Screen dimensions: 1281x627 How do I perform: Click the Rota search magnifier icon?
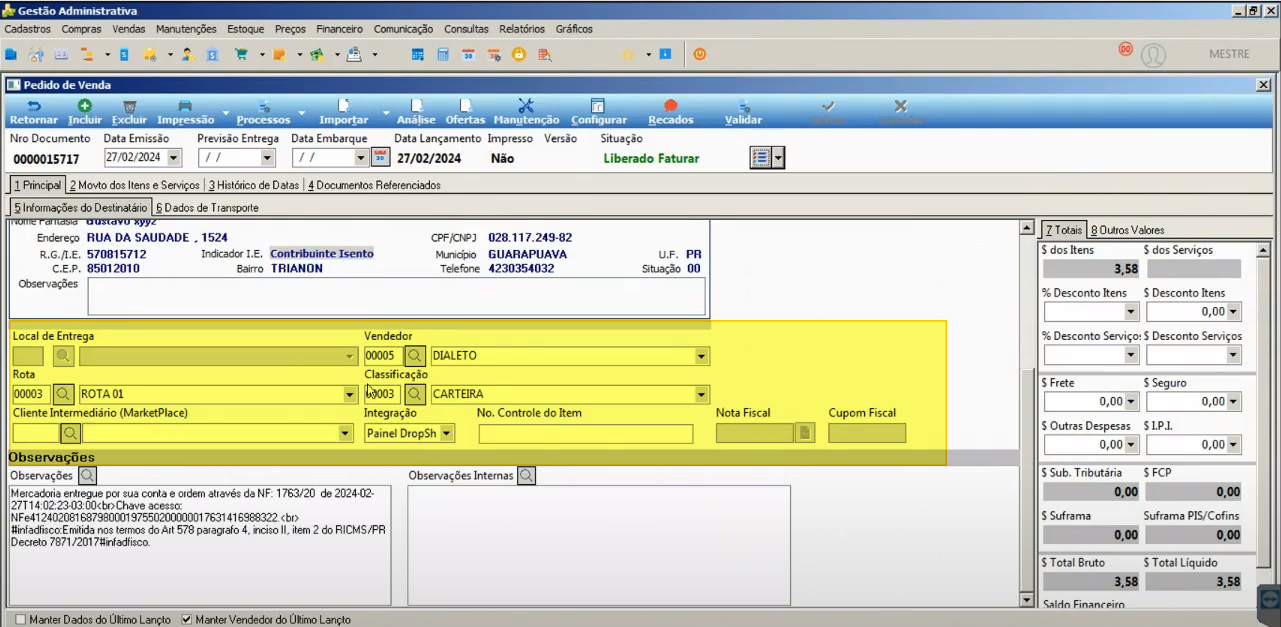[x=63, y=394]
